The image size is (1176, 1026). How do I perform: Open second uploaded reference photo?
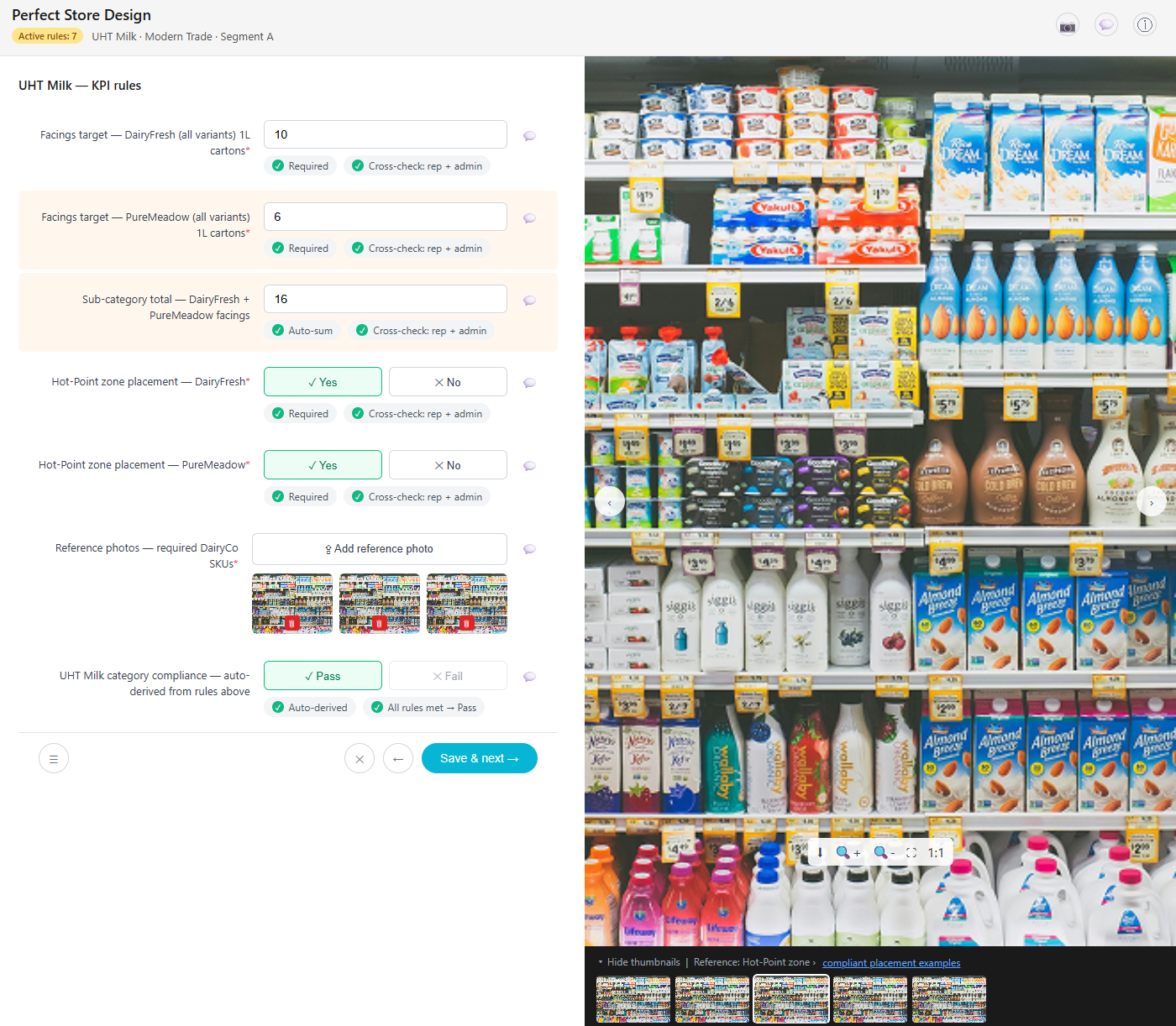tap(380, 603)
